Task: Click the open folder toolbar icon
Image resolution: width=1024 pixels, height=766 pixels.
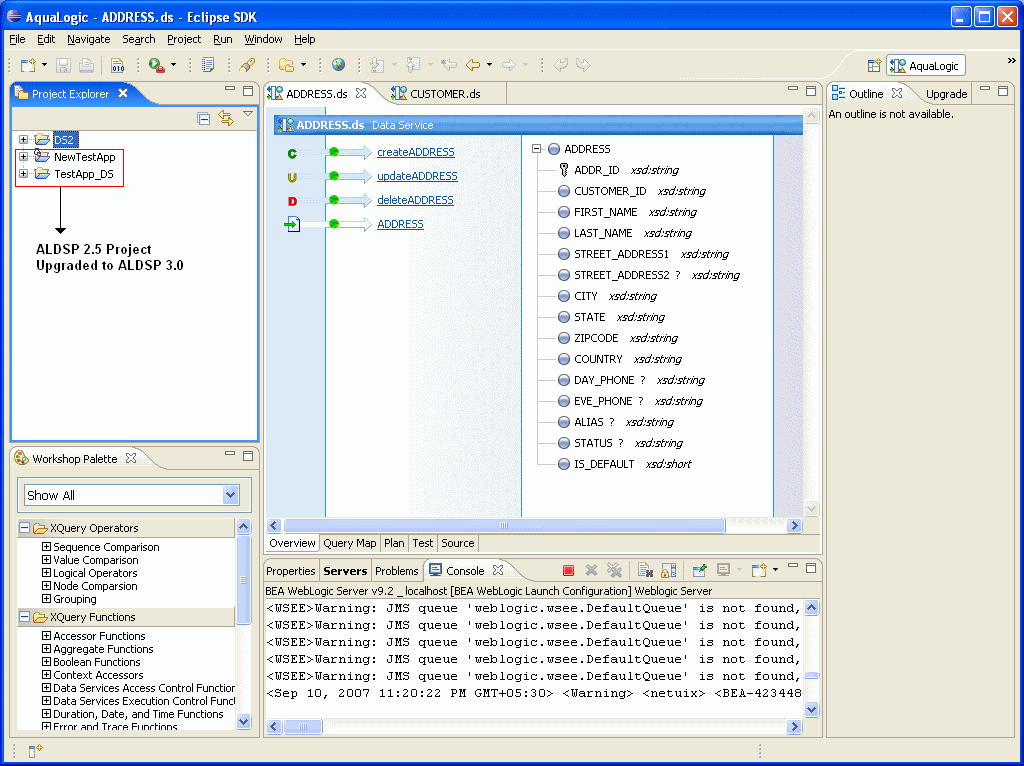Action: click(286, 65)
